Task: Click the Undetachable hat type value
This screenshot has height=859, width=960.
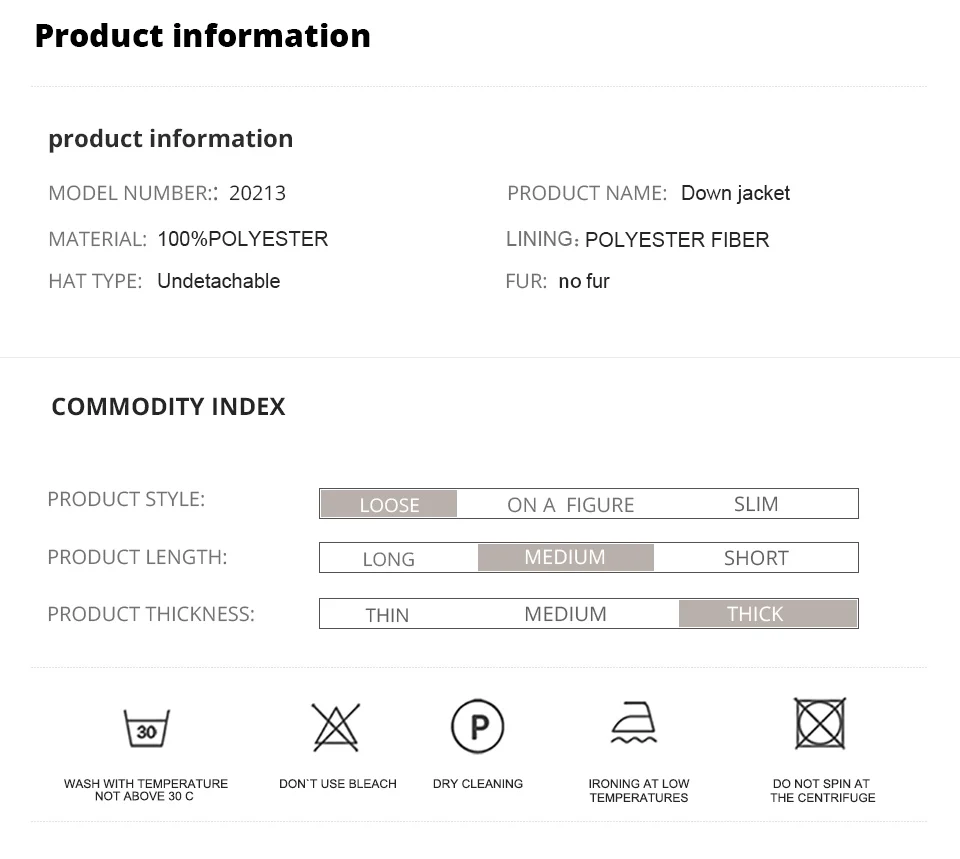Action: click(x=219, y=281)
